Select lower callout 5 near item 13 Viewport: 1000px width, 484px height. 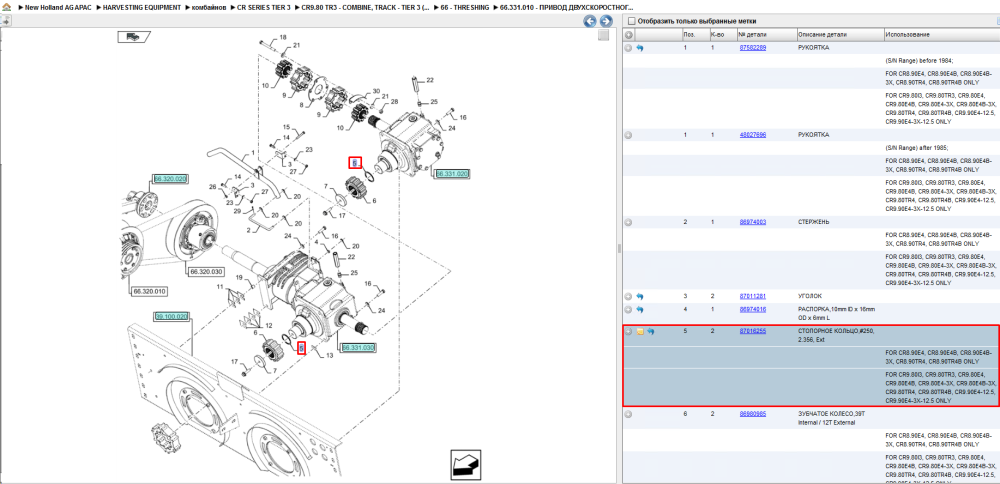pos(302,348)
